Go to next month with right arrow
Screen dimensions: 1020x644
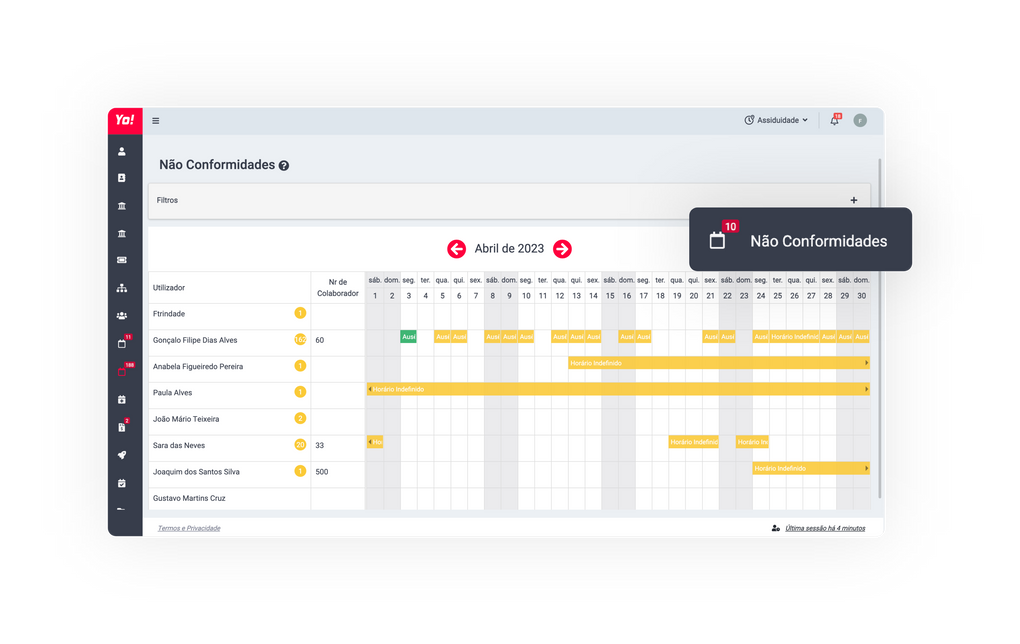tap(563, 249)
